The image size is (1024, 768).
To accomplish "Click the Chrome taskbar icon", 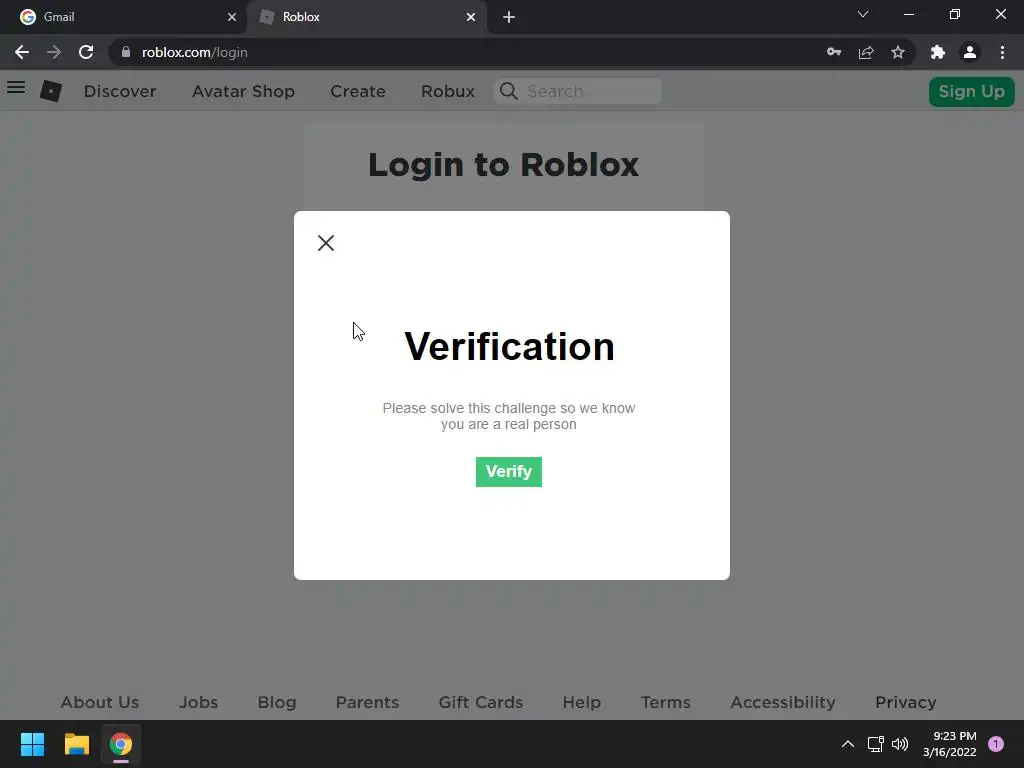I will pyautogui.click(x=121, y=744).
